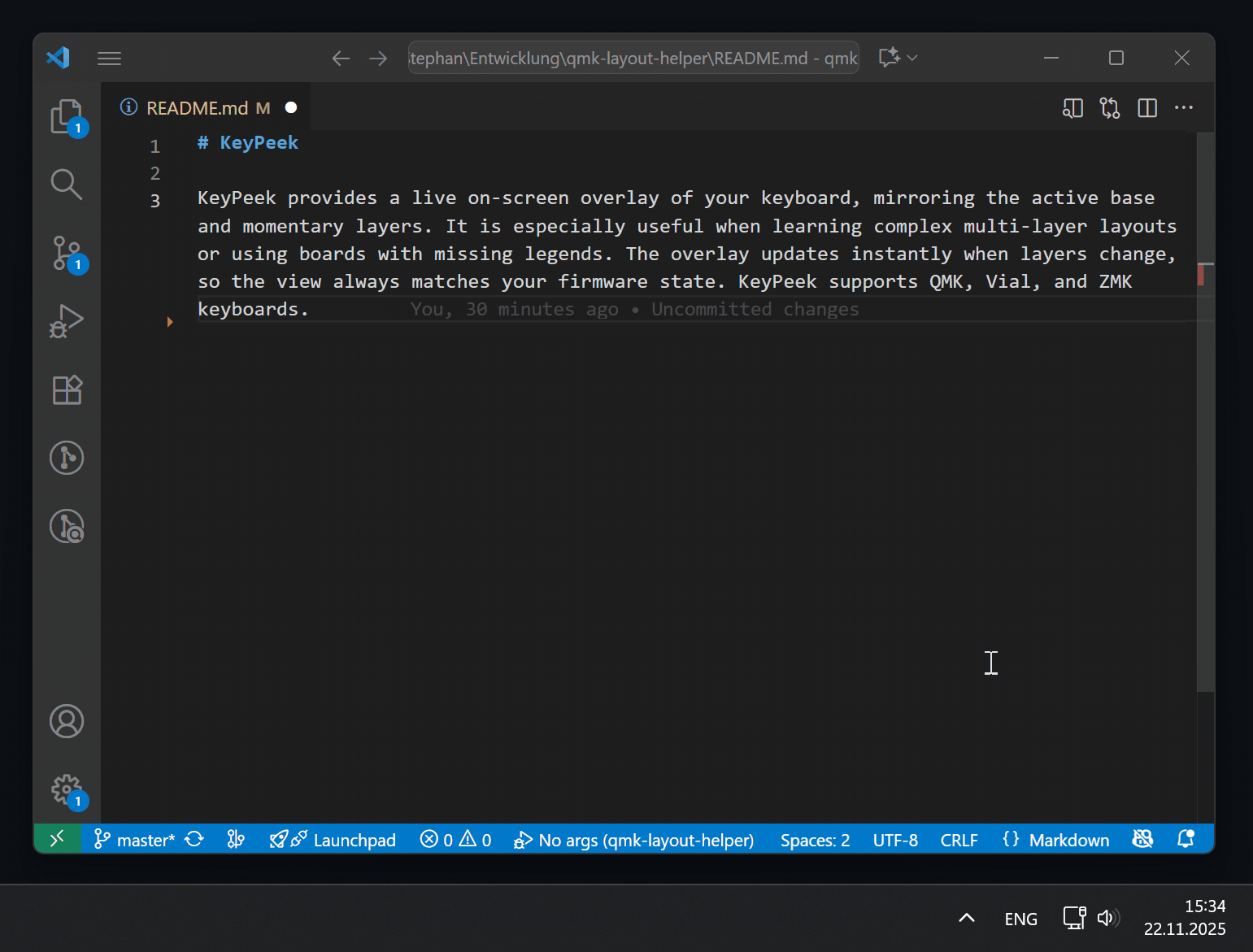Select debug config 'No args (qmk-layout-helper)'

(633, 840)
